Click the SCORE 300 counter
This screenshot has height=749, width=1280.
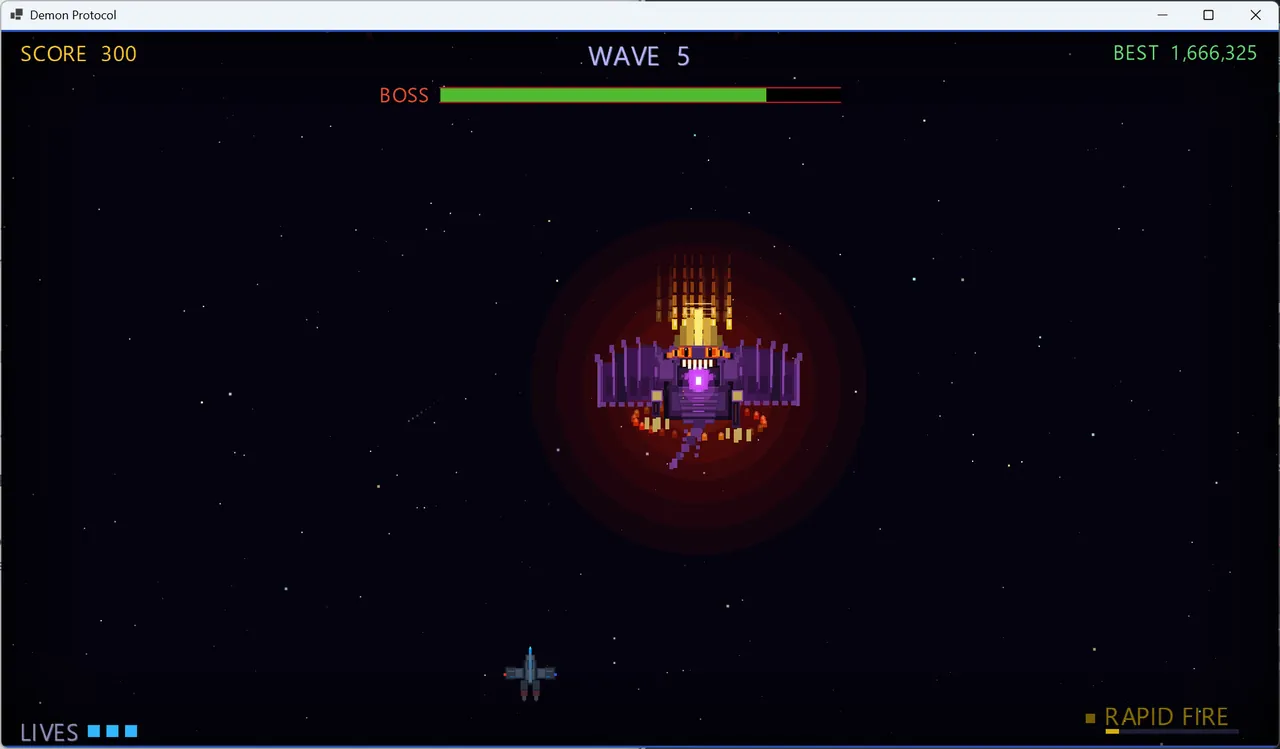79,54
